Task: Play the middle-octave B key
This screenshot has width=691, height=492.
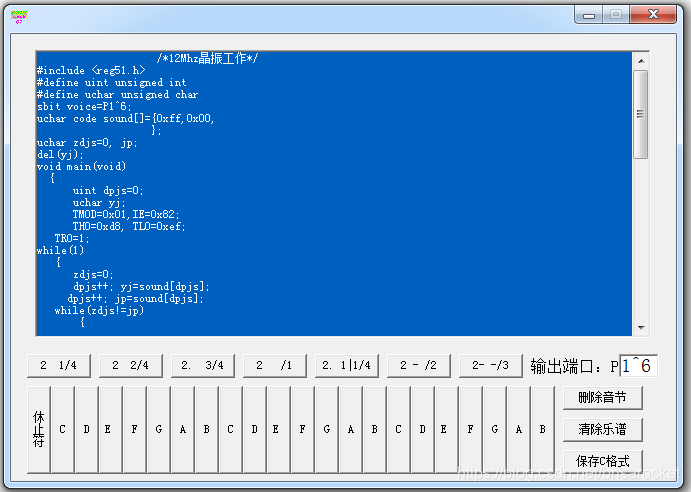Action: pos(375,429)
